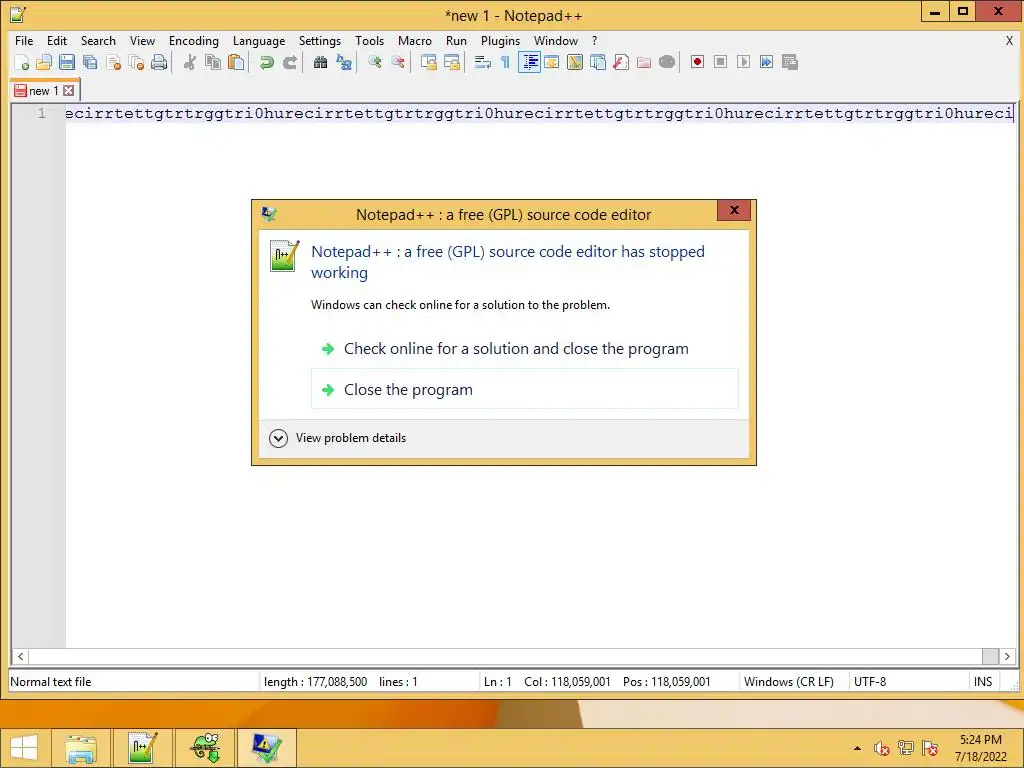Open the Plugins menu
The height and width of the screenshot is (768, 1024).
click(500, 40)
